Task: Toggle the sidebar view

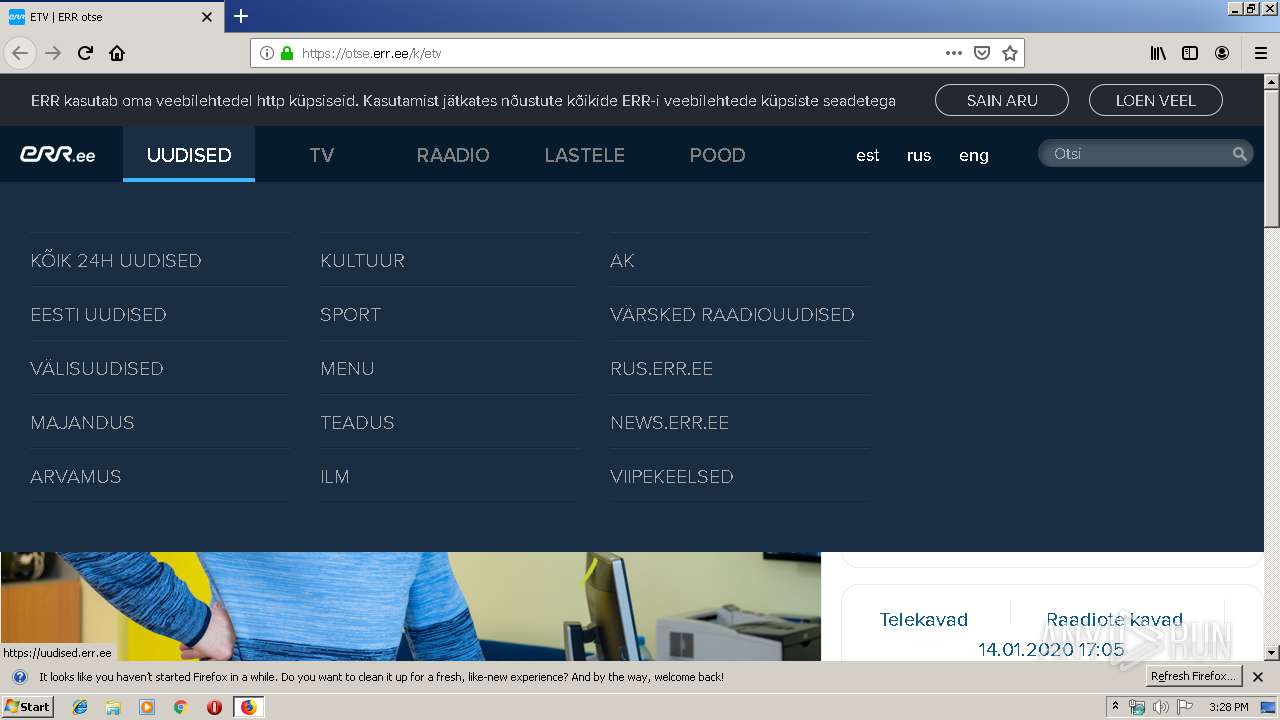Action: tap(1190, 53)
